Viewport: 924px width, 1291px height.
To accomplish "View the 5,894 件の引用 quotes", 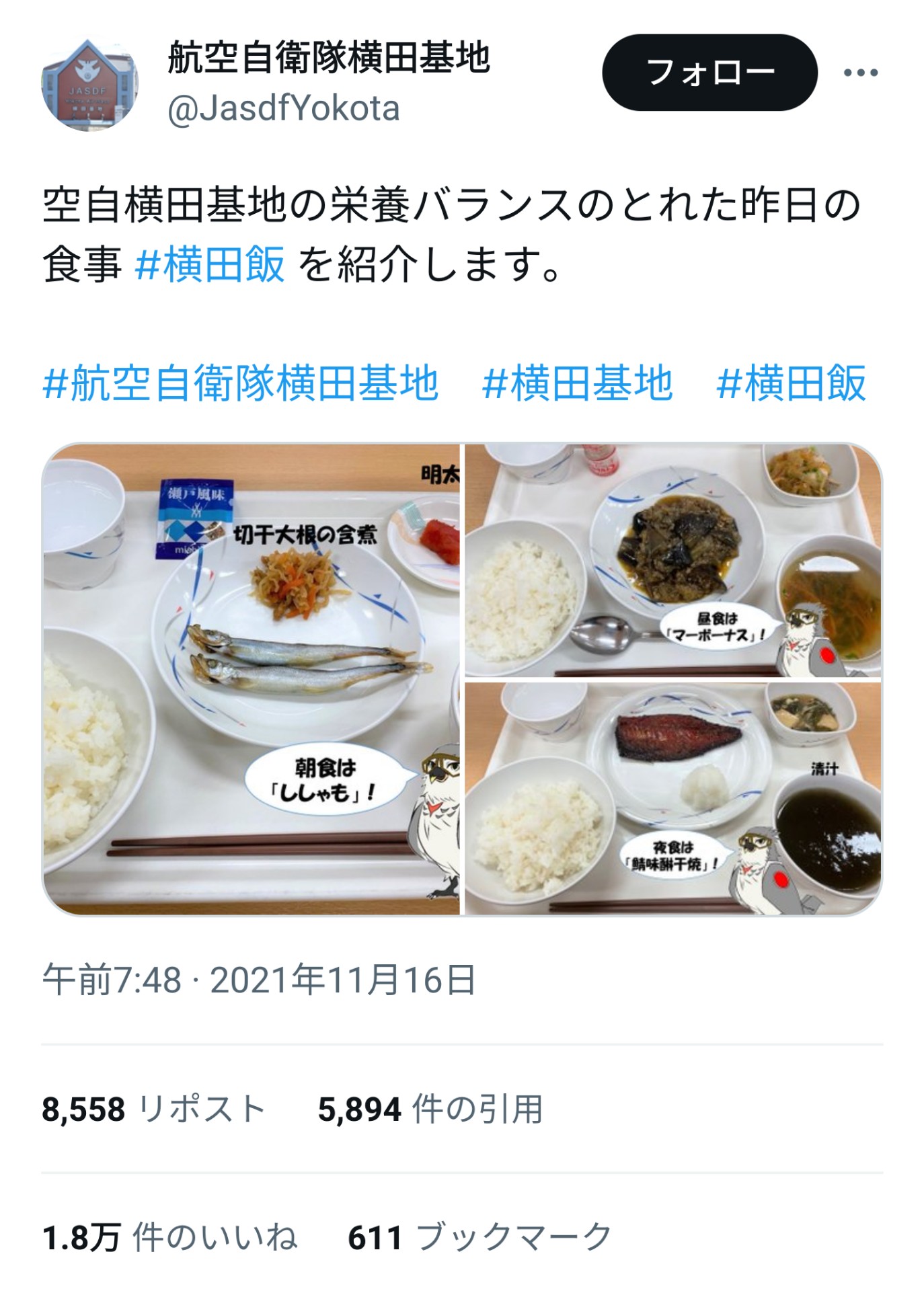I will [x=430, y=1109].
